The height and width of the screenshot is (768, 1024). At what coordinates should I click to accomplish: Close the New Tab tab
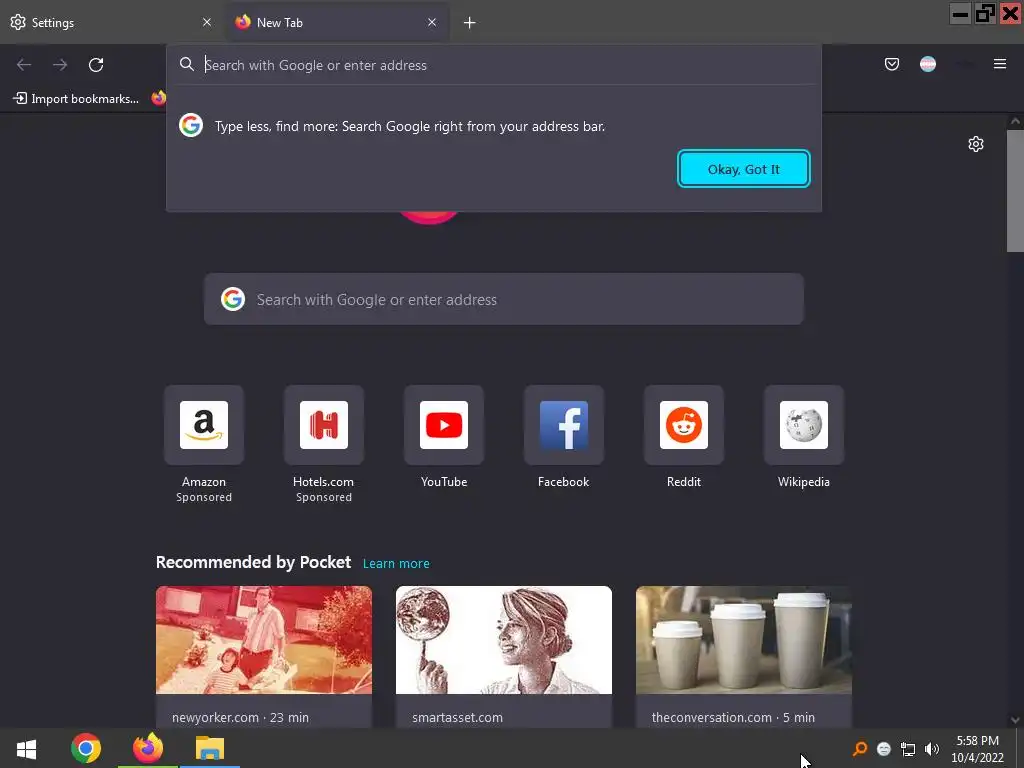point(432,22)
